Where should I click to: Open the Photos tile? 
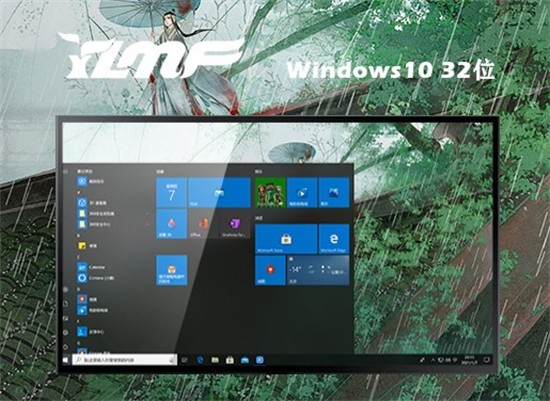pos(334,192)
